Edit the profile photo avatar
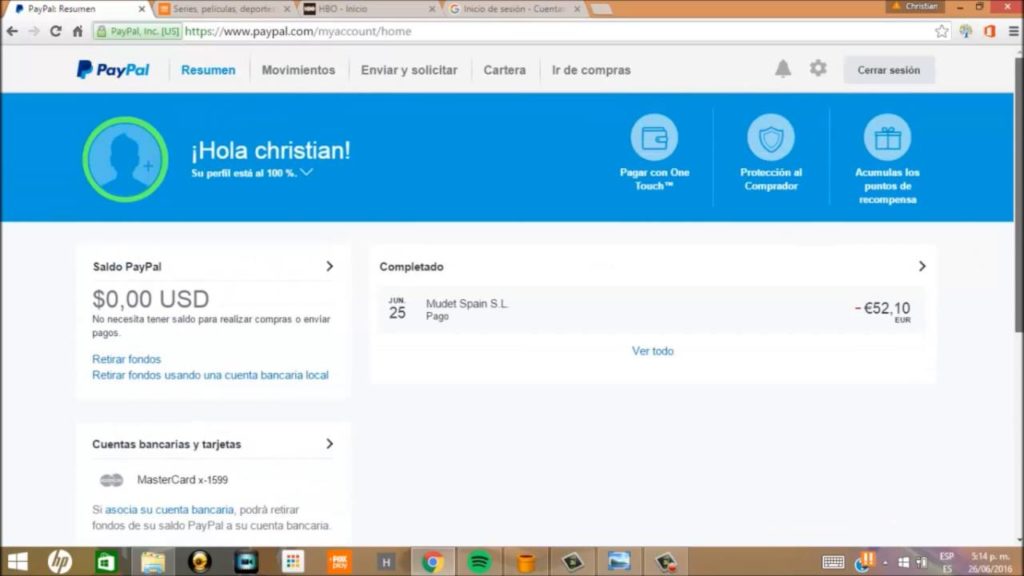Screen dimensions: 1024x576 pyautogui.click(x=125, y=158)
